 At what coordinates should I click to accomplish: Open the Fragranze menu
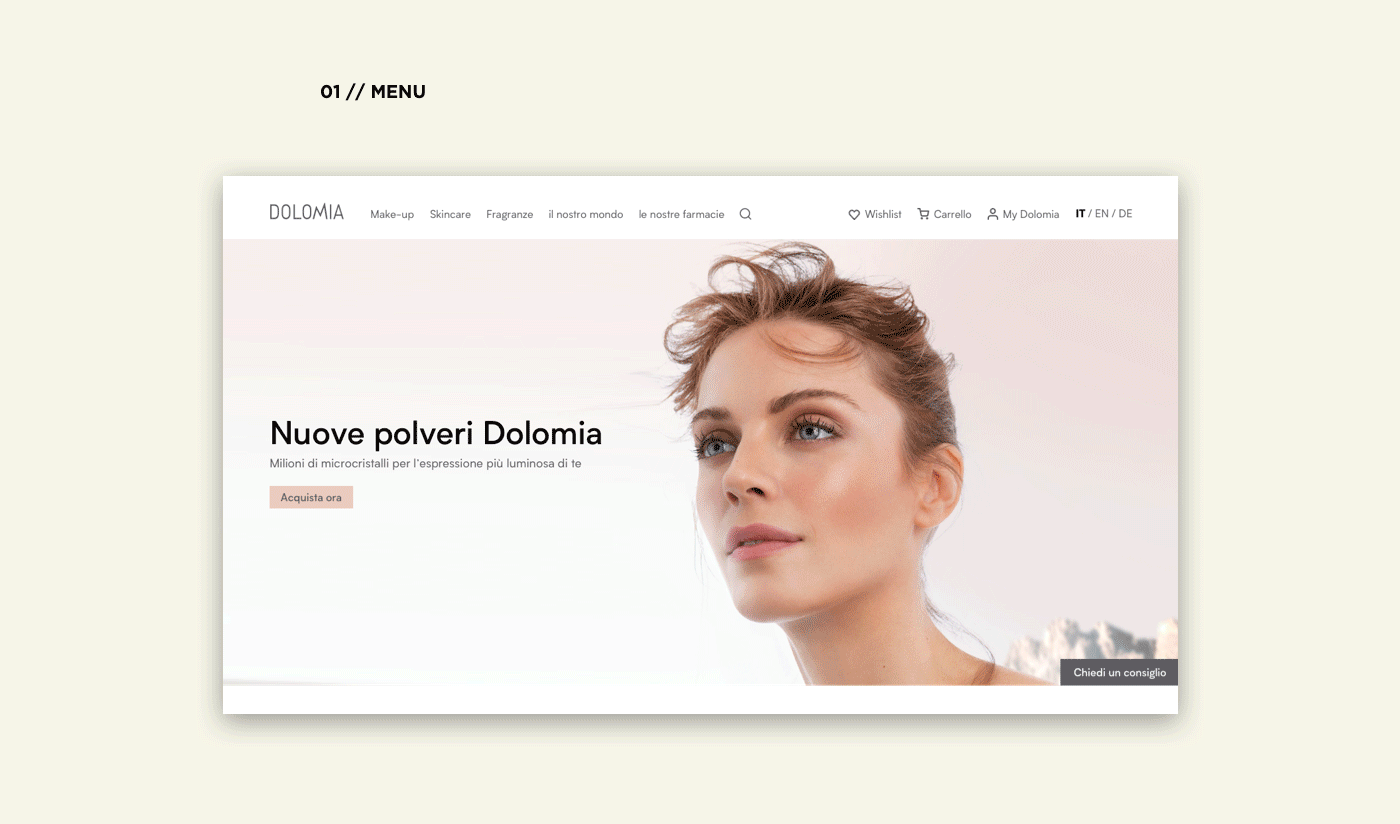pos(510,214)
